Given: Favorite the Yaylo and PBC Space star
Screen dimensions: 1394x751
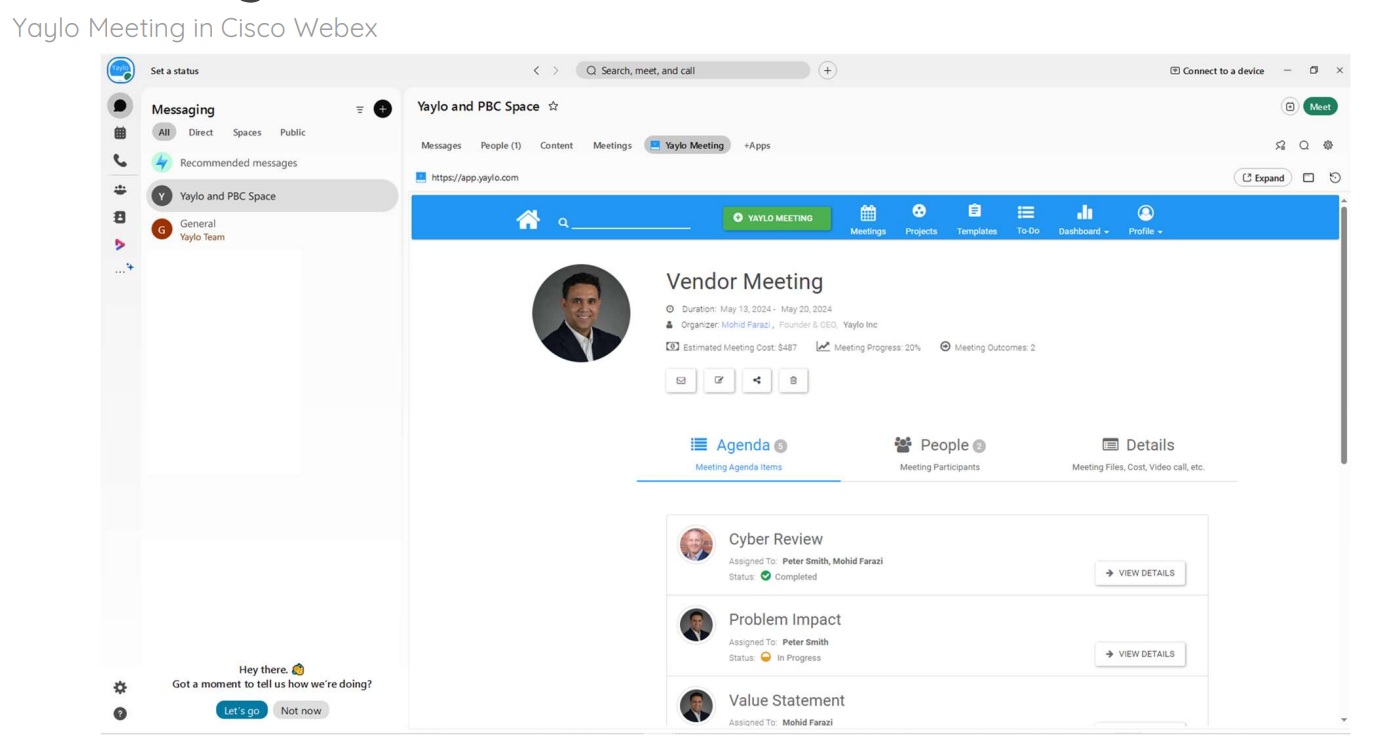Looking at the screenshot, I should tap(553, 107).
